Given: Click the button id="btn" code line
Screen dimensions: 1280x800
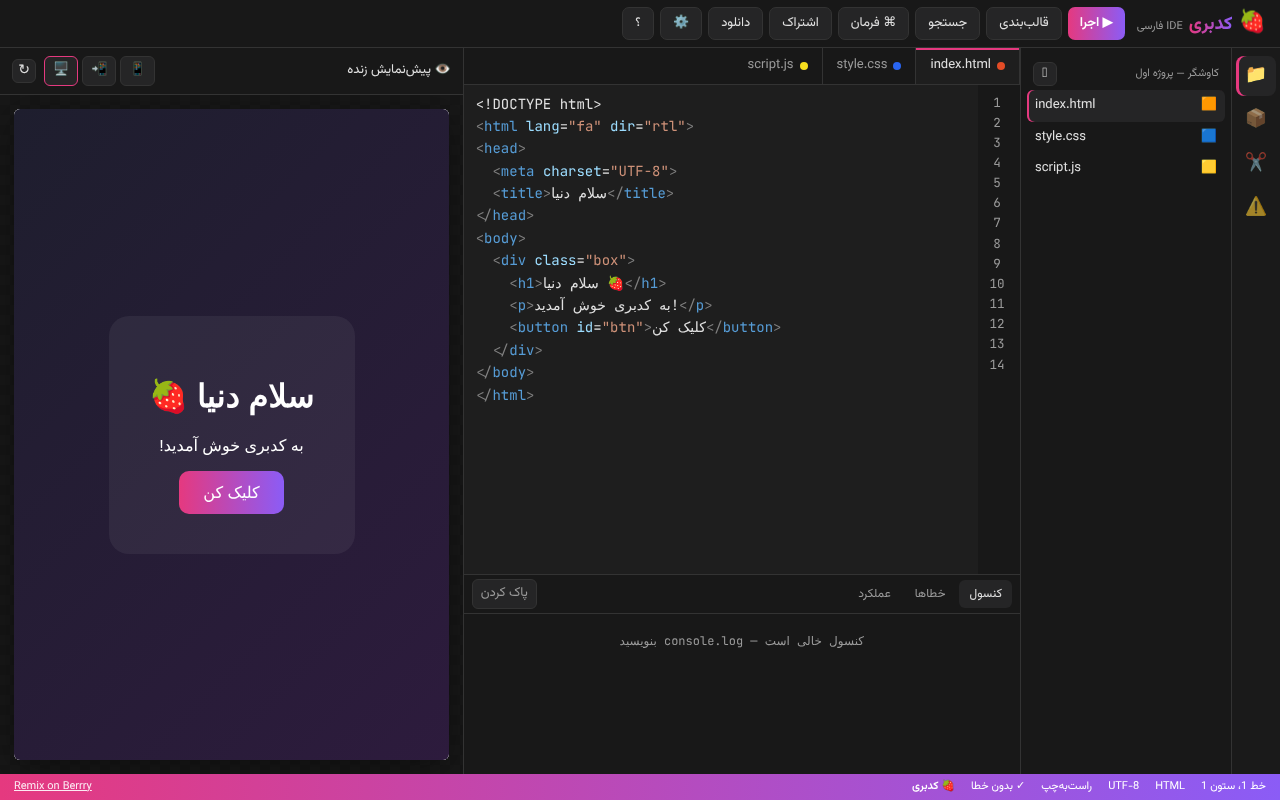Looking at the screenshot, I should pos(645,327).
